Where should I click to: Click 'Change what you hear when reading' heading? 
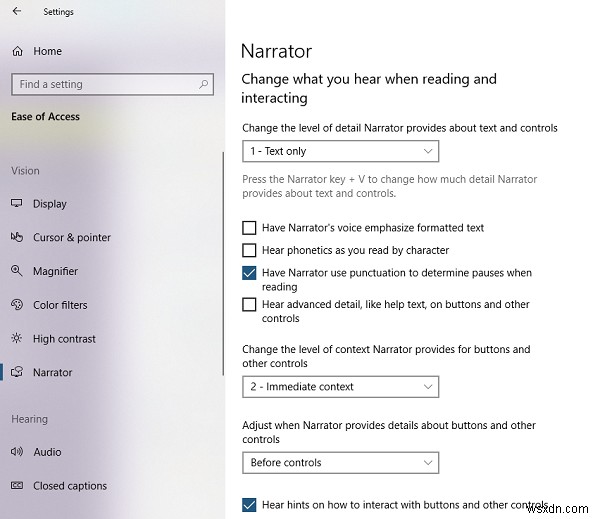[x=369, y=88]
